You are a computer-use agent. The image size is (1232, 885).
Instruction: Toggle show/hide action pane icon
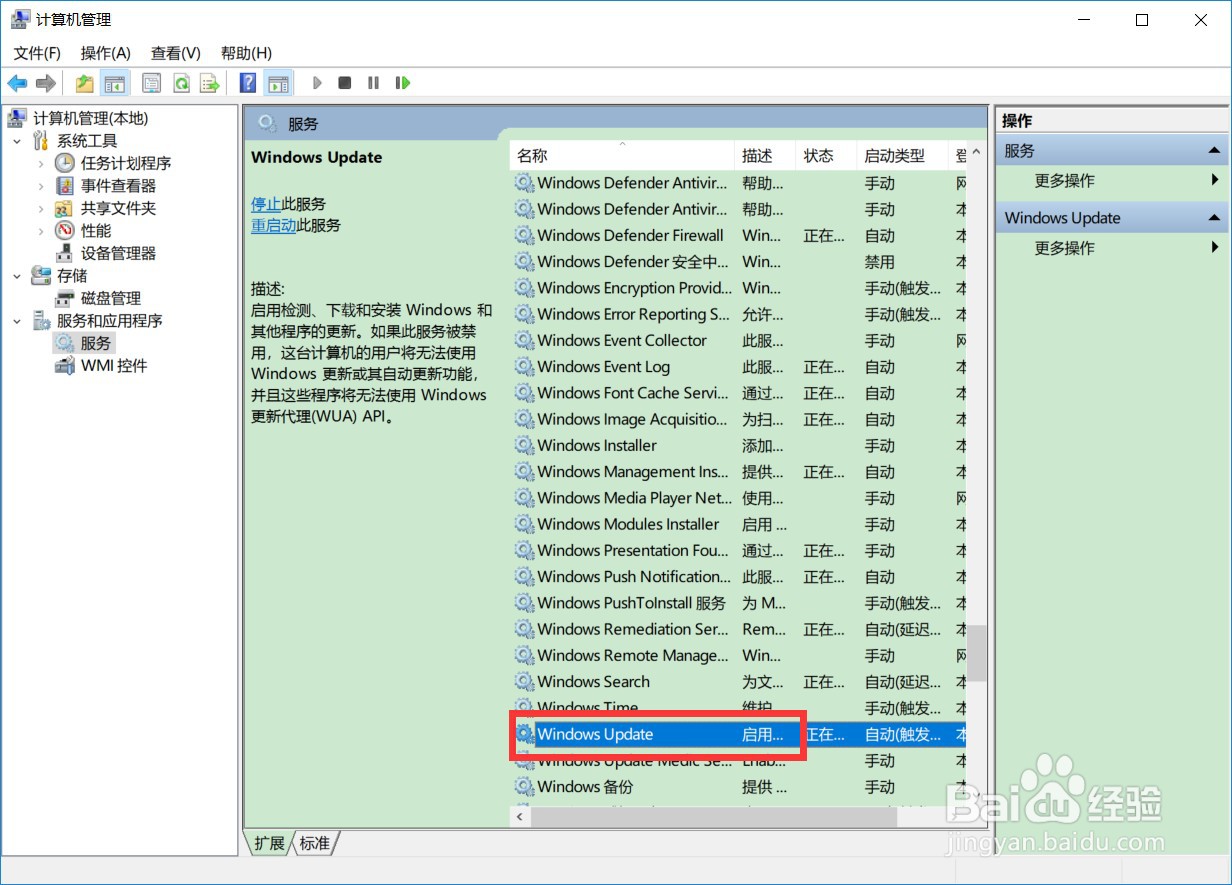(x=278, y=83)
